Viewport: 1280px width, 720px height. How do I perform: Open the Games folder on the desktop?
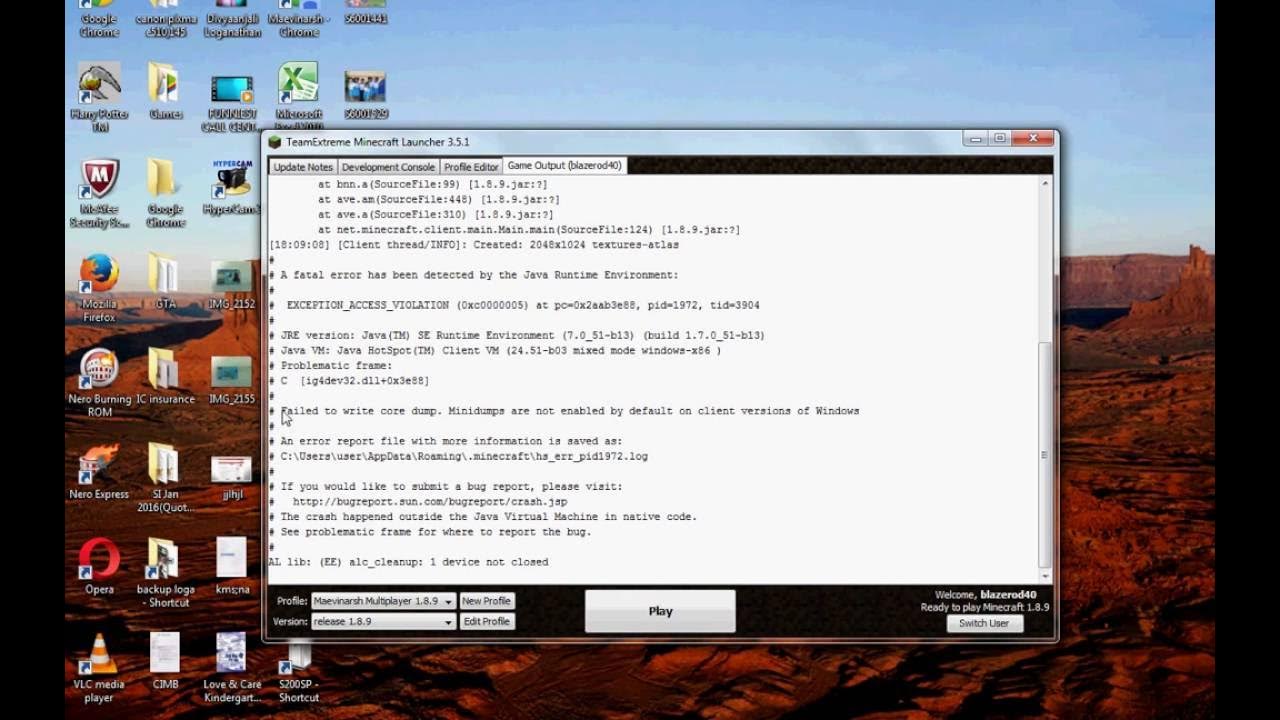point(165,92)
